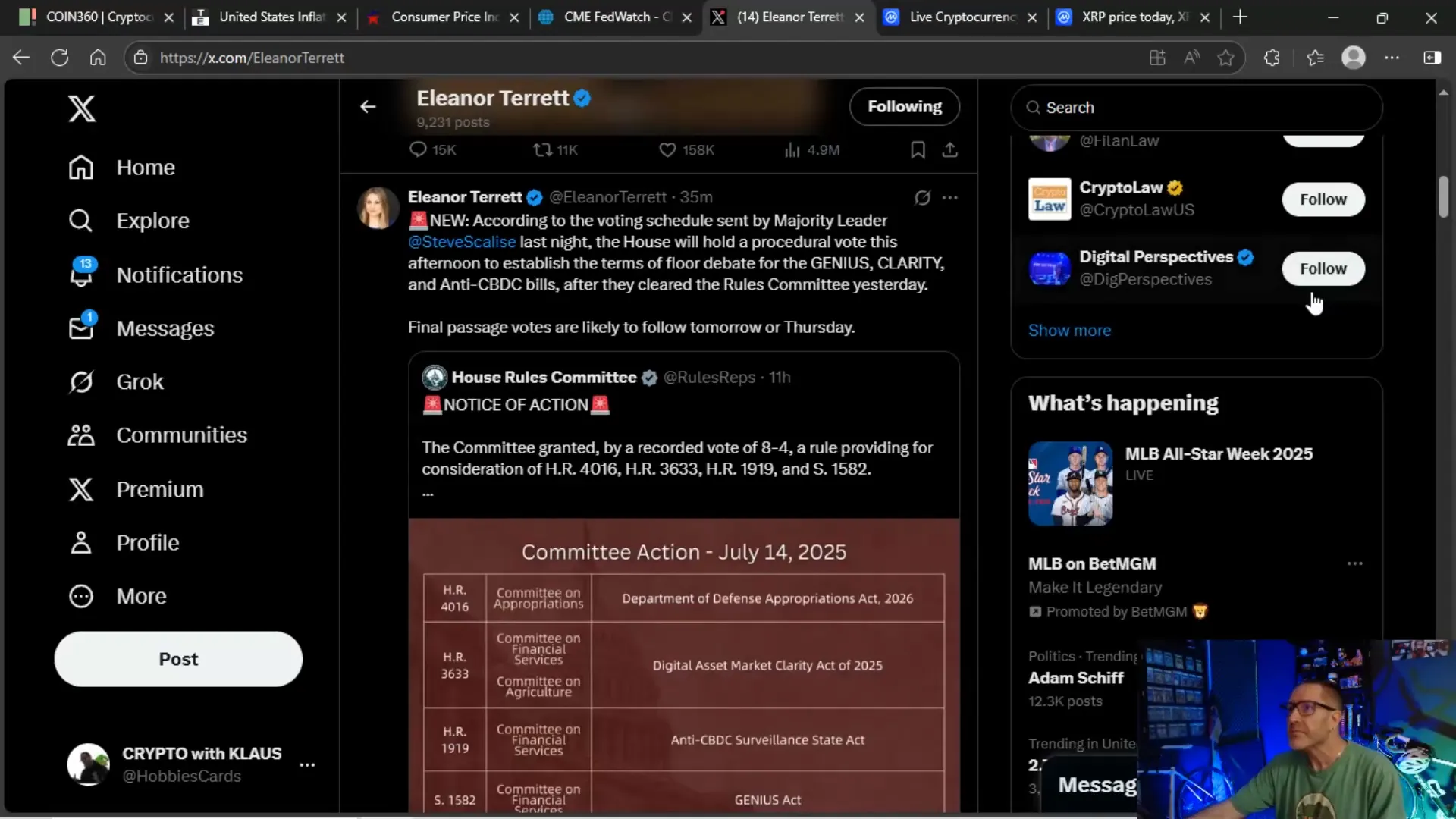Click the split screen icon in address bar
1456x819 pixels.
[1157, 58]
